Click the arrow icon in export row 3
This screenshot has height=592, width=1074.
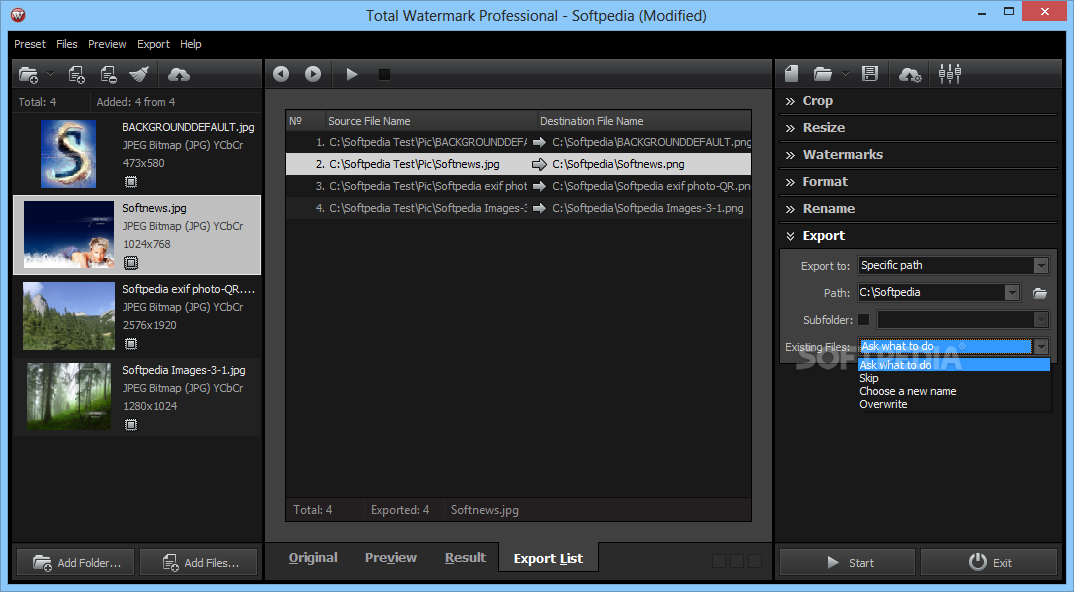point(540,186)
